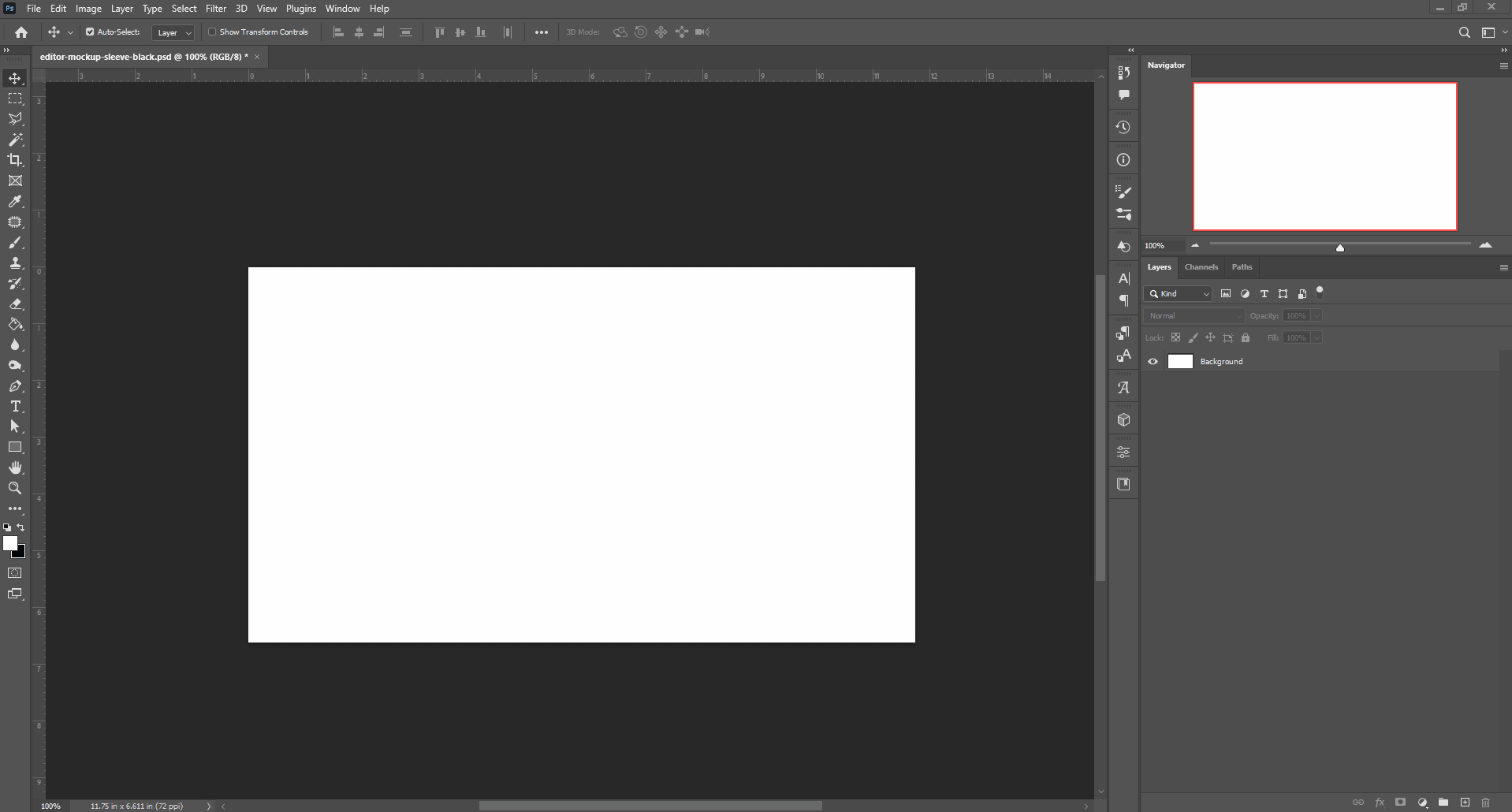Activate the Zoom tool
The width and height of the screenshot is (1512, 812).
15,489
